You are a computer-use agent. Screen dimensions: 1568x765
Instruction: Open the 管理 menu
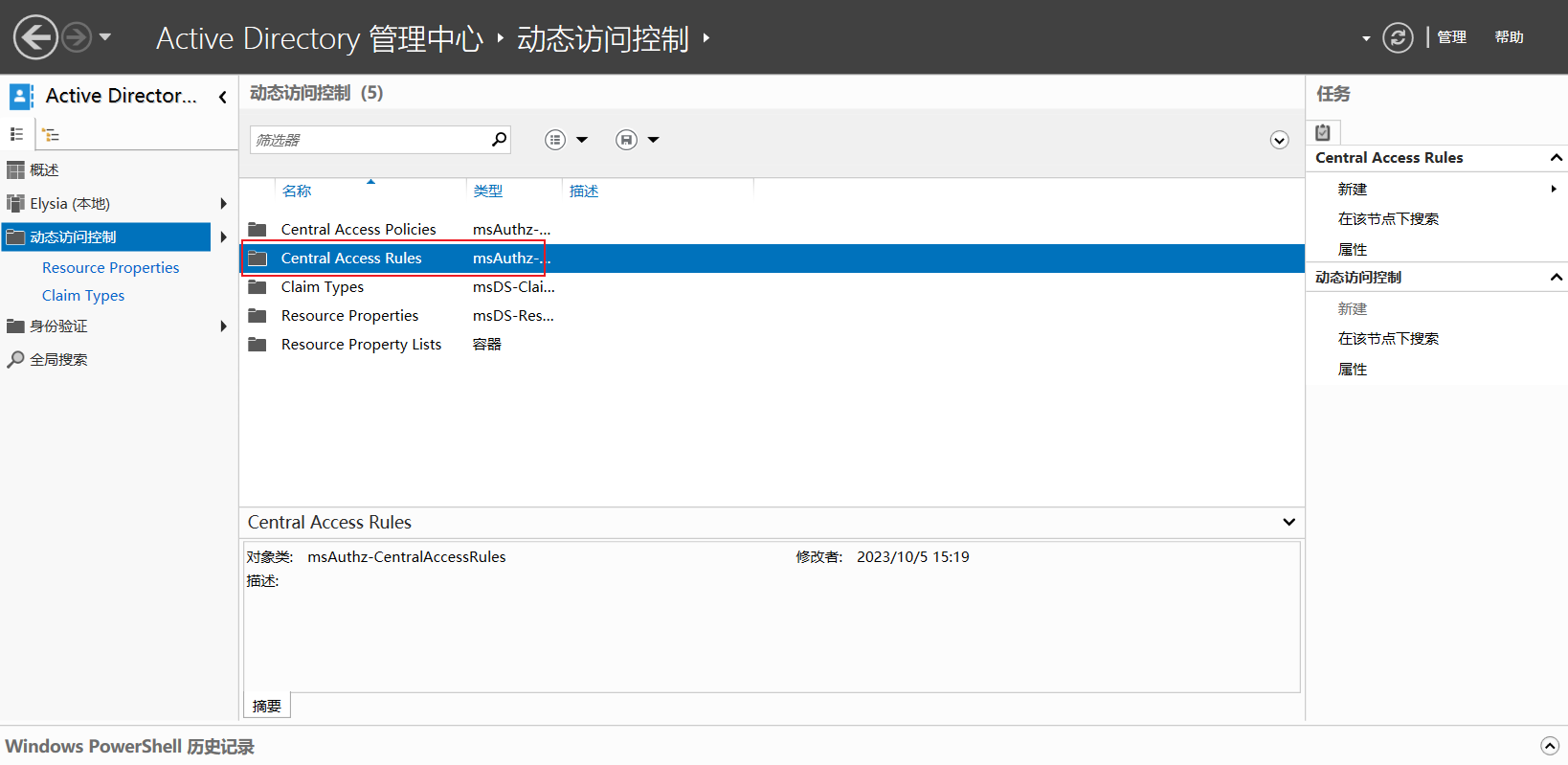(x=1451, y=37)
